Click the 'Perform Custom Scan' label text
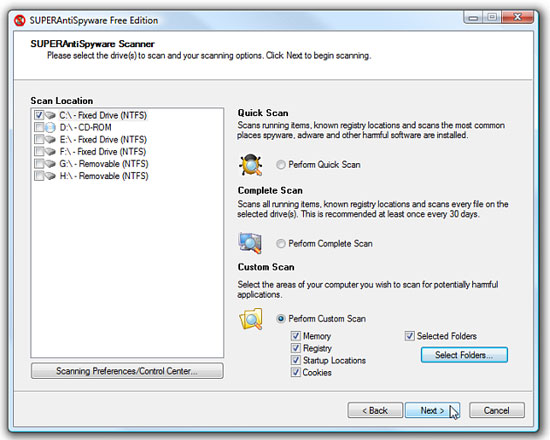 point(327,319)
